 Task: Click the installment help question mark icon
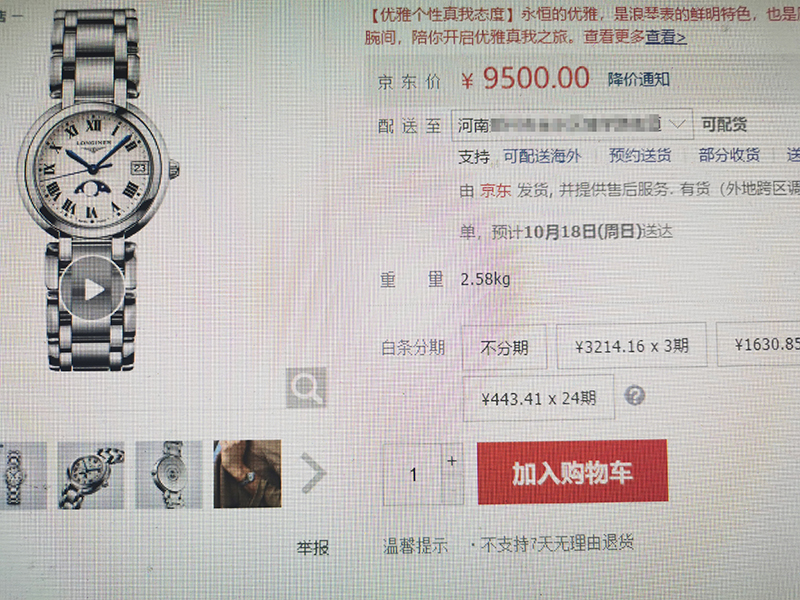(x=634, y=396)
